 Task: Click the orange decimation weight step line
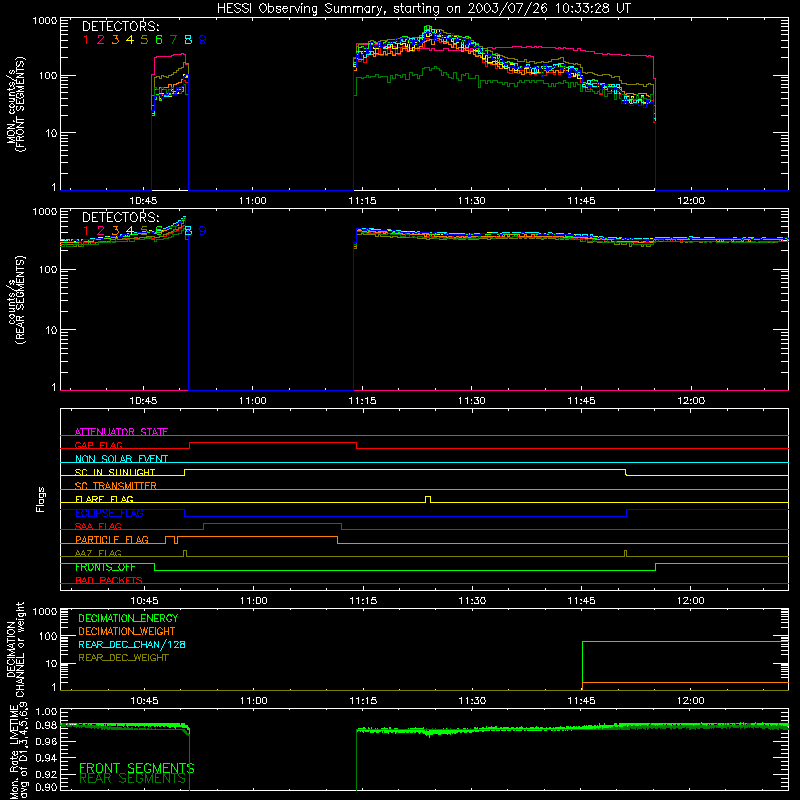click(x=685, y=682)
